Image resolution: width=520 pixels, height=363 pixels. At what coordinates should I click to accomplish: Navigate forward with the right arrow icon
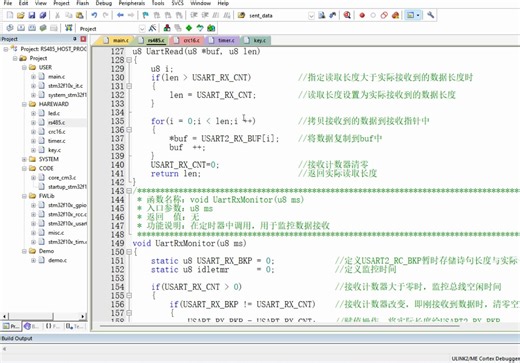(131, 15)
